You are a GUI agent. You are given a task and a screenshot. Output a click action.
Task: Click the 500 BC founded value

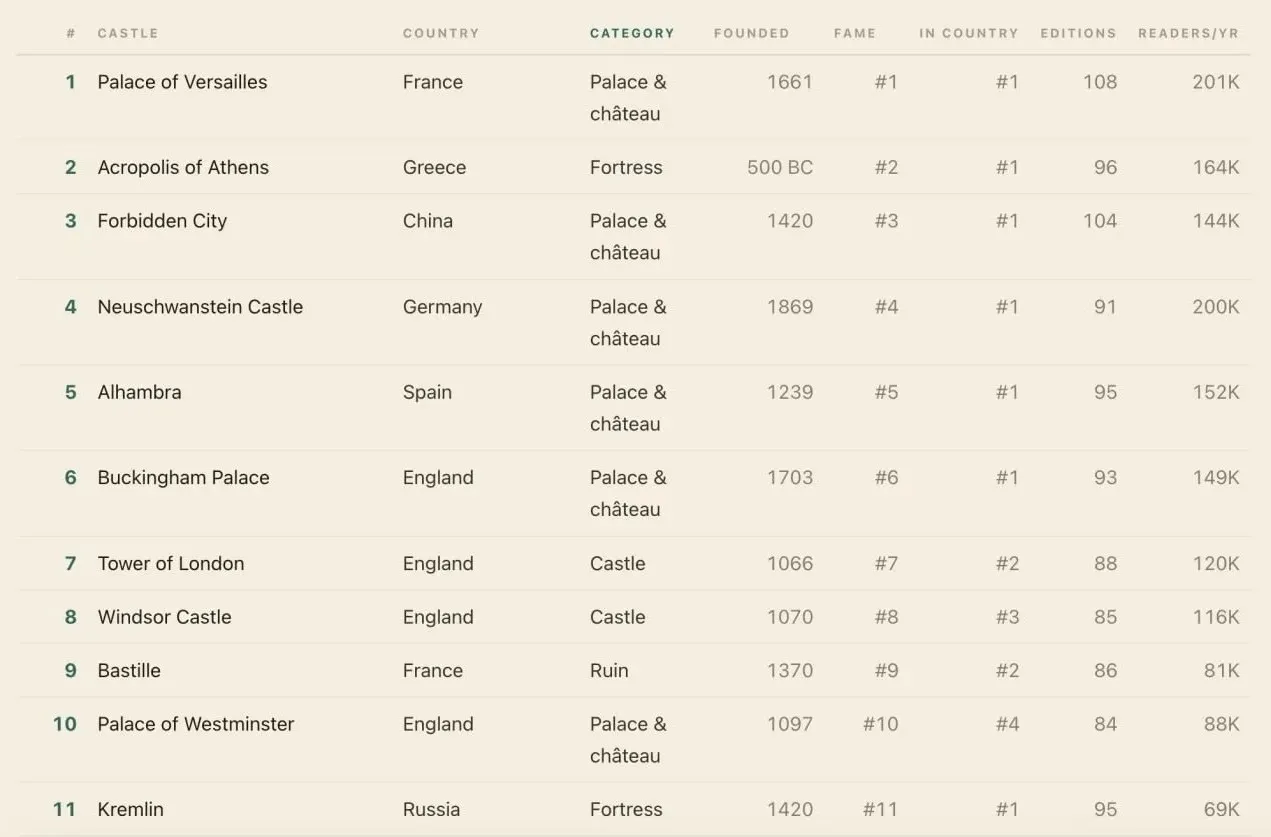pyautogui.click(x=780, y=167)
